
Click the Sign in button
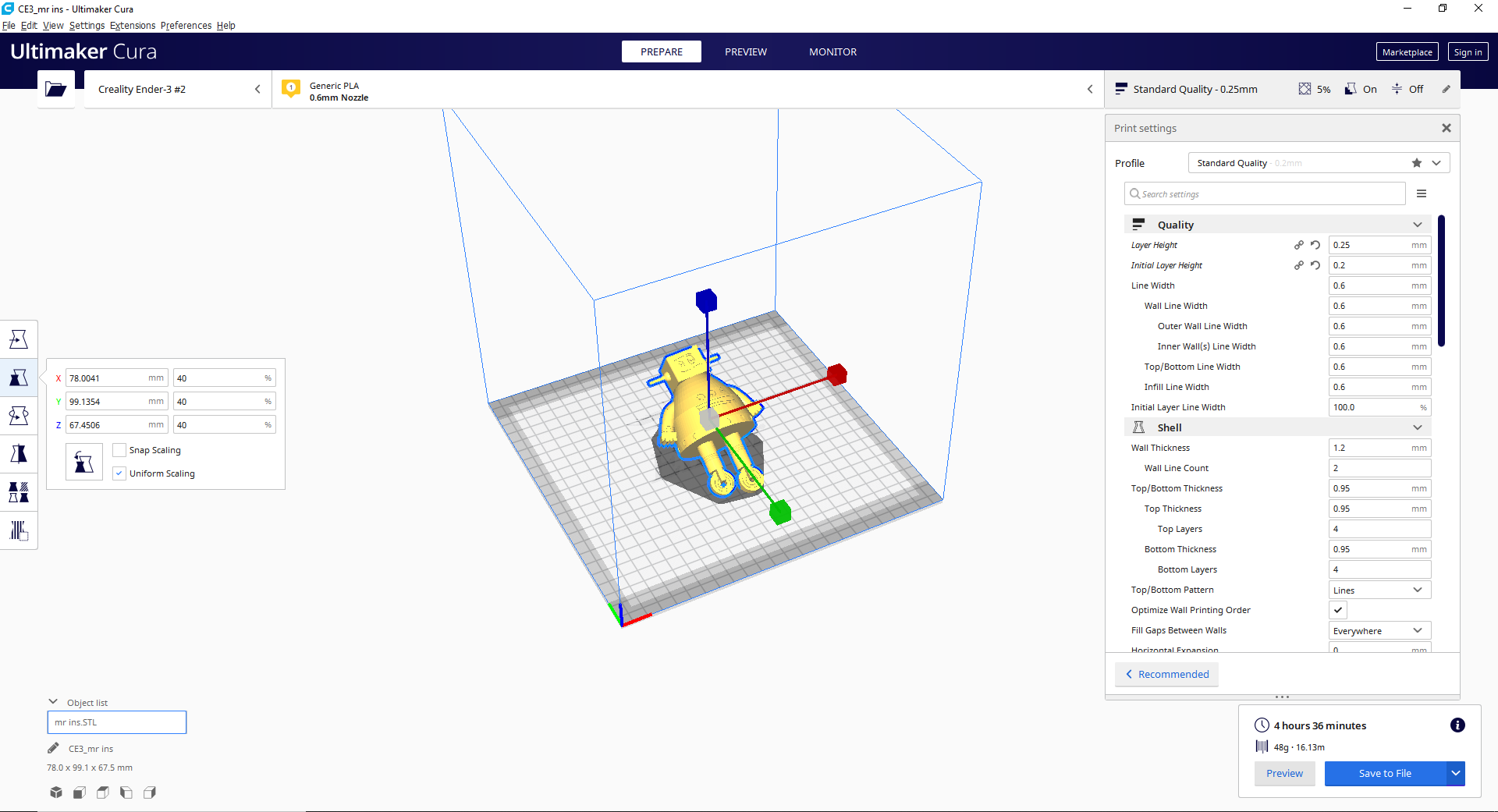(1468, 52)
